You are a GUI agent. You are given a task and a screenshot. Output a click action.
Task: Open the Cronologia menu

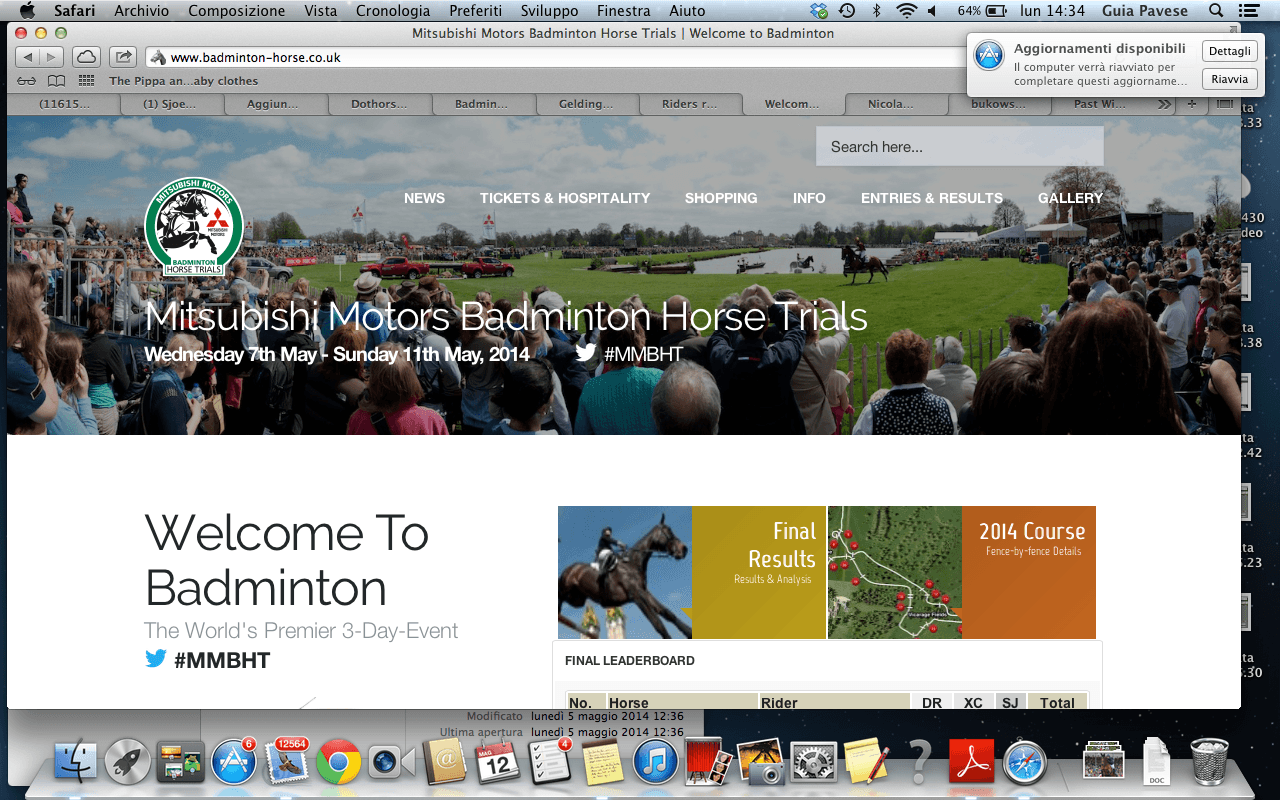[x=393, y=11]
